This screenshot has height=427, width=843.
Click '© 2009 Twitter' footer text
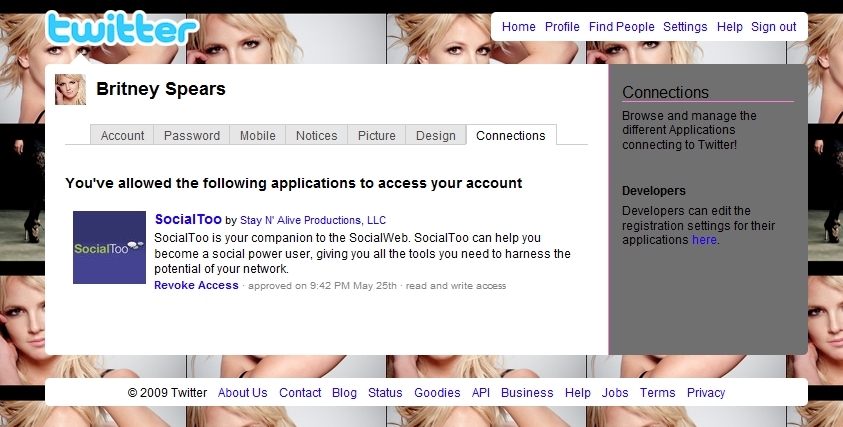click(x=167, y=393)
